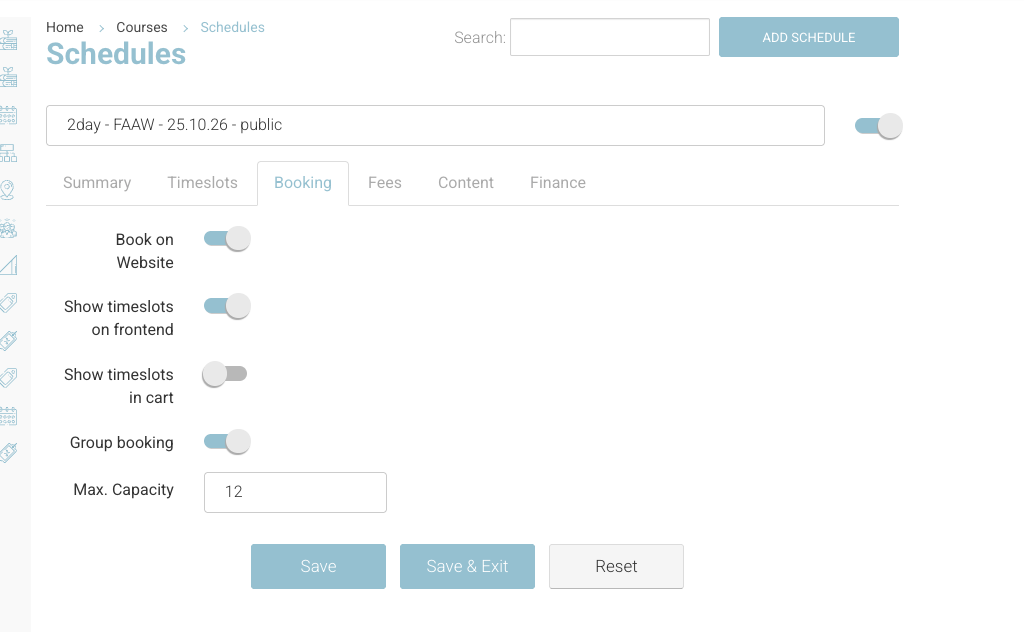This screenshot has height=632, width=1024.
Task: Open the schedule selector showing 2day - FAAW
Action: [435, 124]
